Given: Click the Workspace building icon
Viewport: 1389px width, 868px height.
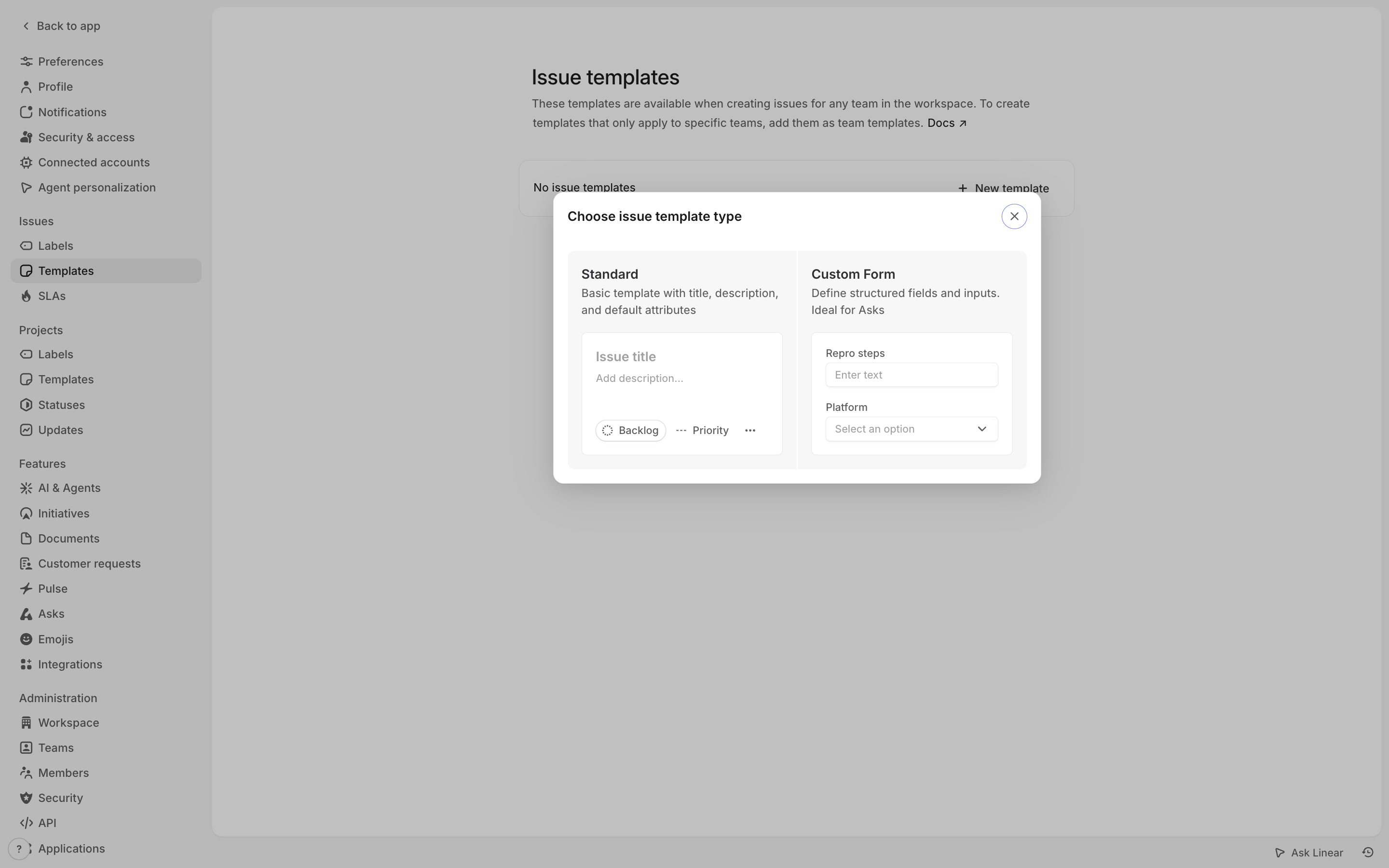Looking at the screenshot, I should [x=26, y=723].
